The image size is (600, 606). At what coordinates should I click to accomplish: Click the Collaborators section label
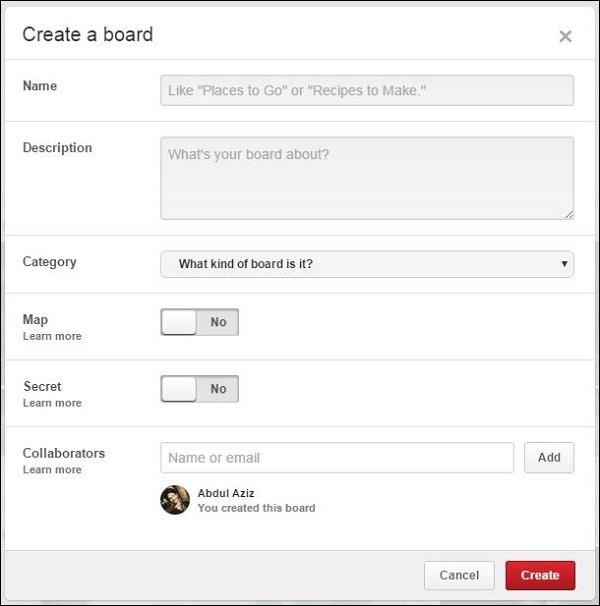[x=63, y=453]
